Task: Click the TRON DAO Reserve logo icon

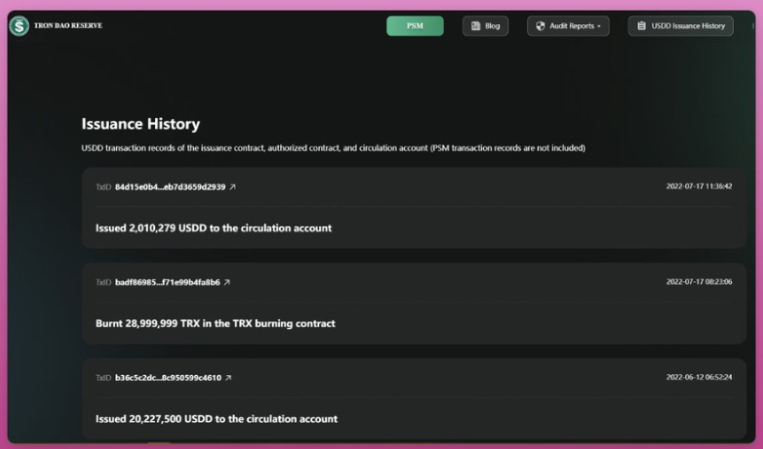Action: [19, 26]
